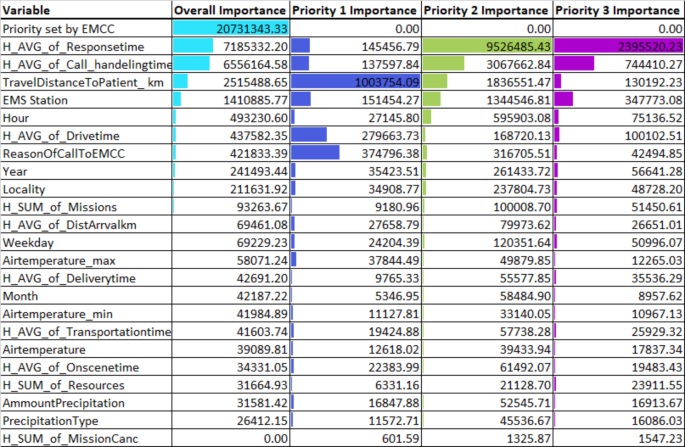Click overall value 93263.67
Image resolution: width=685 pixels, height=447 pixels.
click(263, 207)
